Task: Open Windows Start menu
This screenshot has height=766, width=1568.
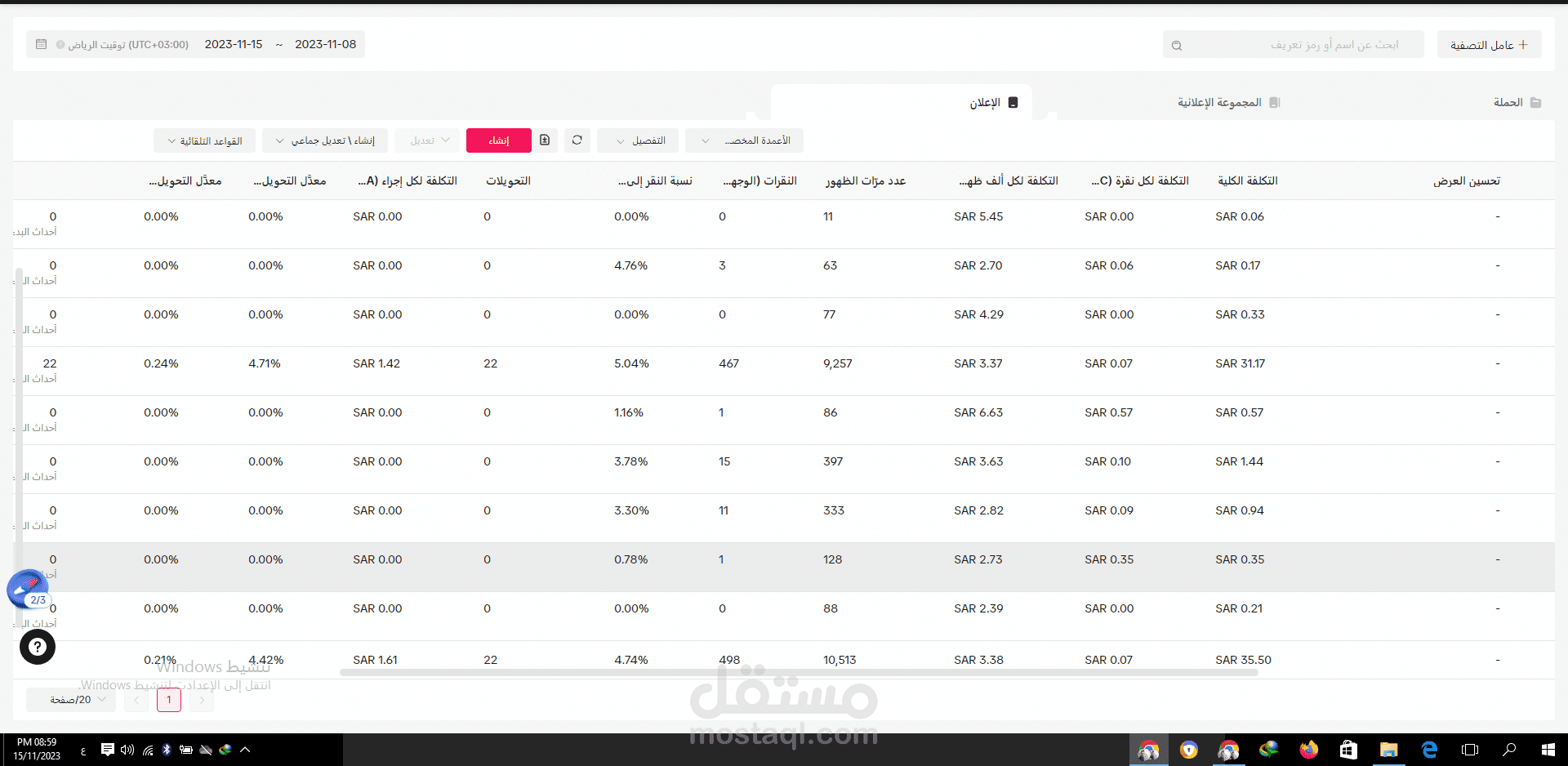Action: 1548,750
